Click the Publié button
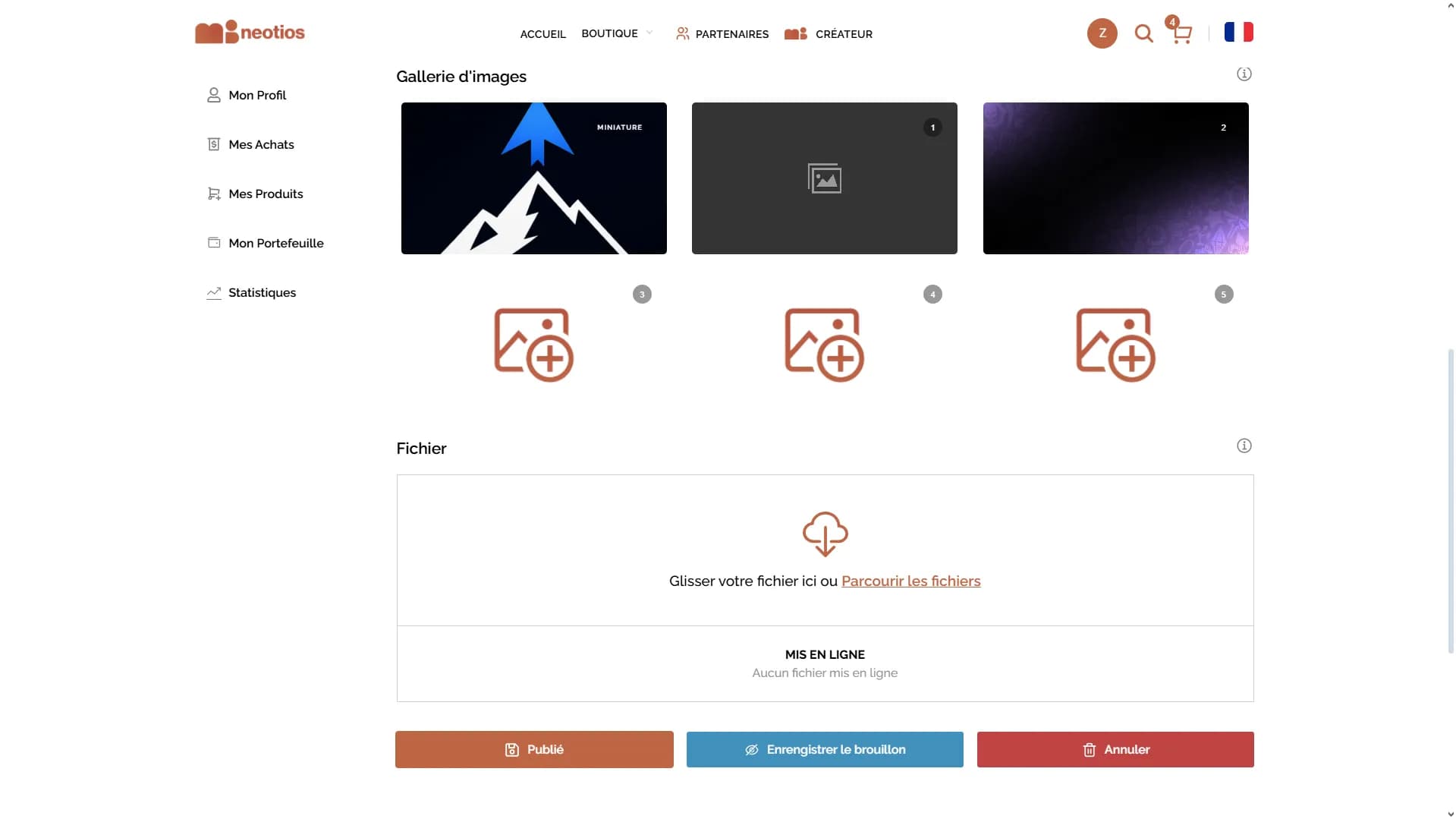This screenshot has width=1456, height=819. [534, 750]
